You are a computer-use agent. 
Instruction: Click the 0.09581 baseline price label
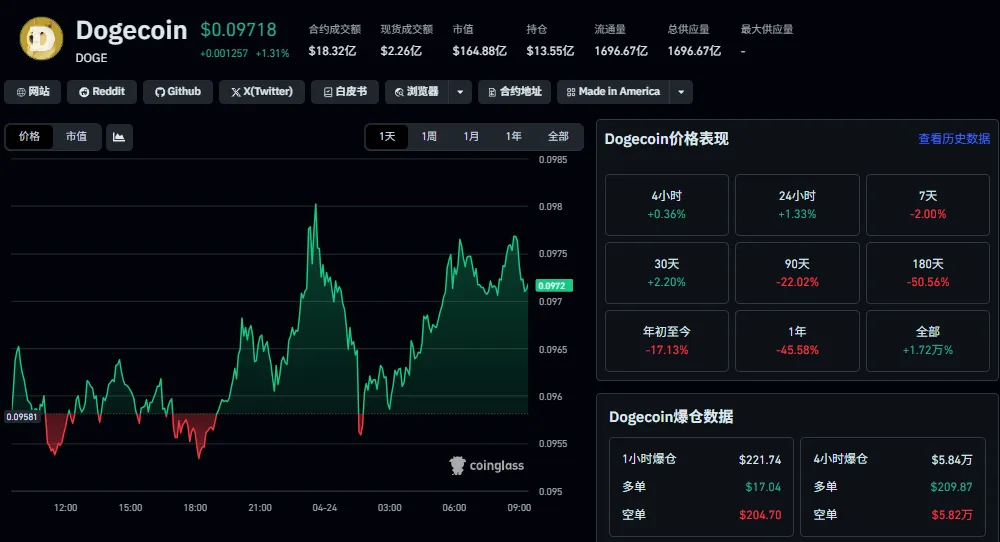(22, 417)
